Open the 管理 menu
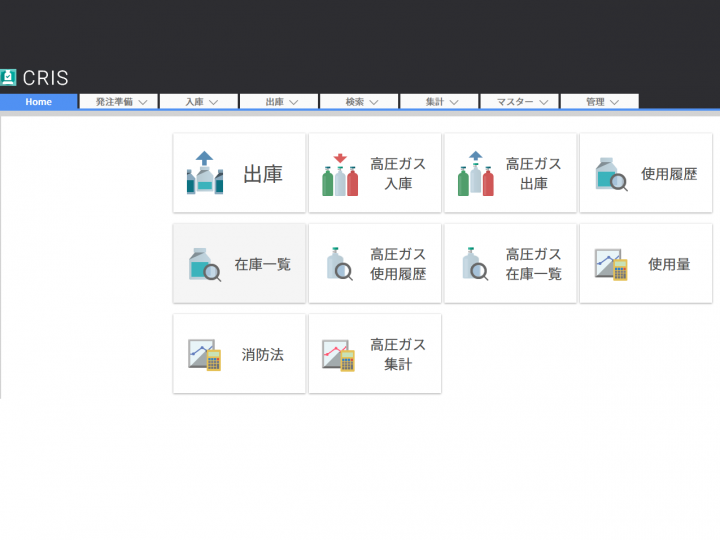 pos(600,101)
